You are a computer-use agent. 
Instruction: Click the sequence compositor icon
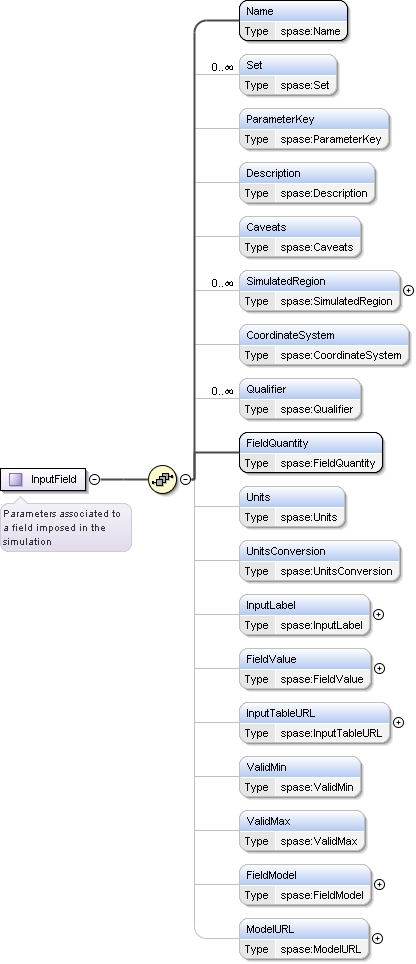click(x=162, y=479)
